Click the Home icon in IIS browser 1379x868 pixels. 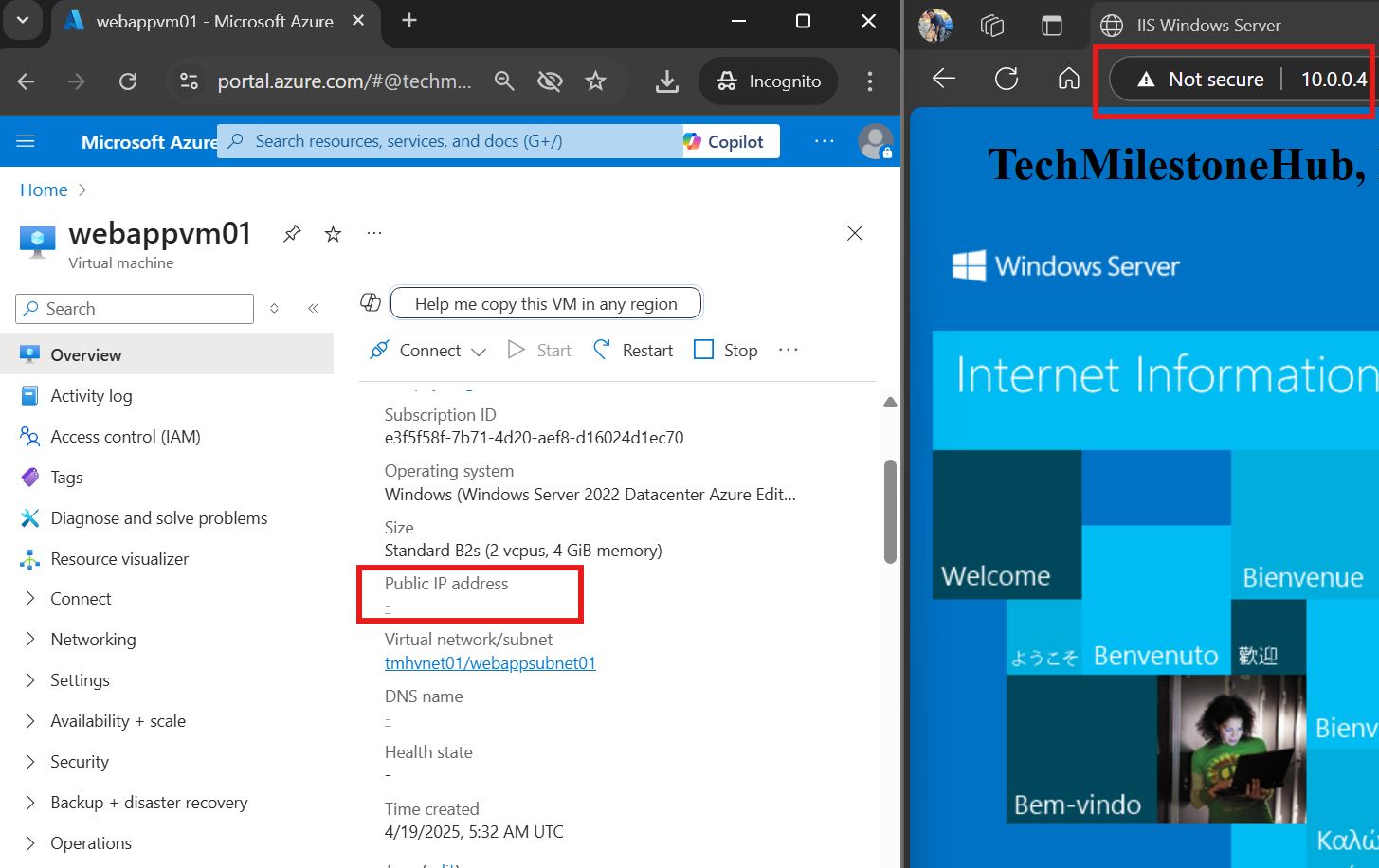pos(1069,79)
